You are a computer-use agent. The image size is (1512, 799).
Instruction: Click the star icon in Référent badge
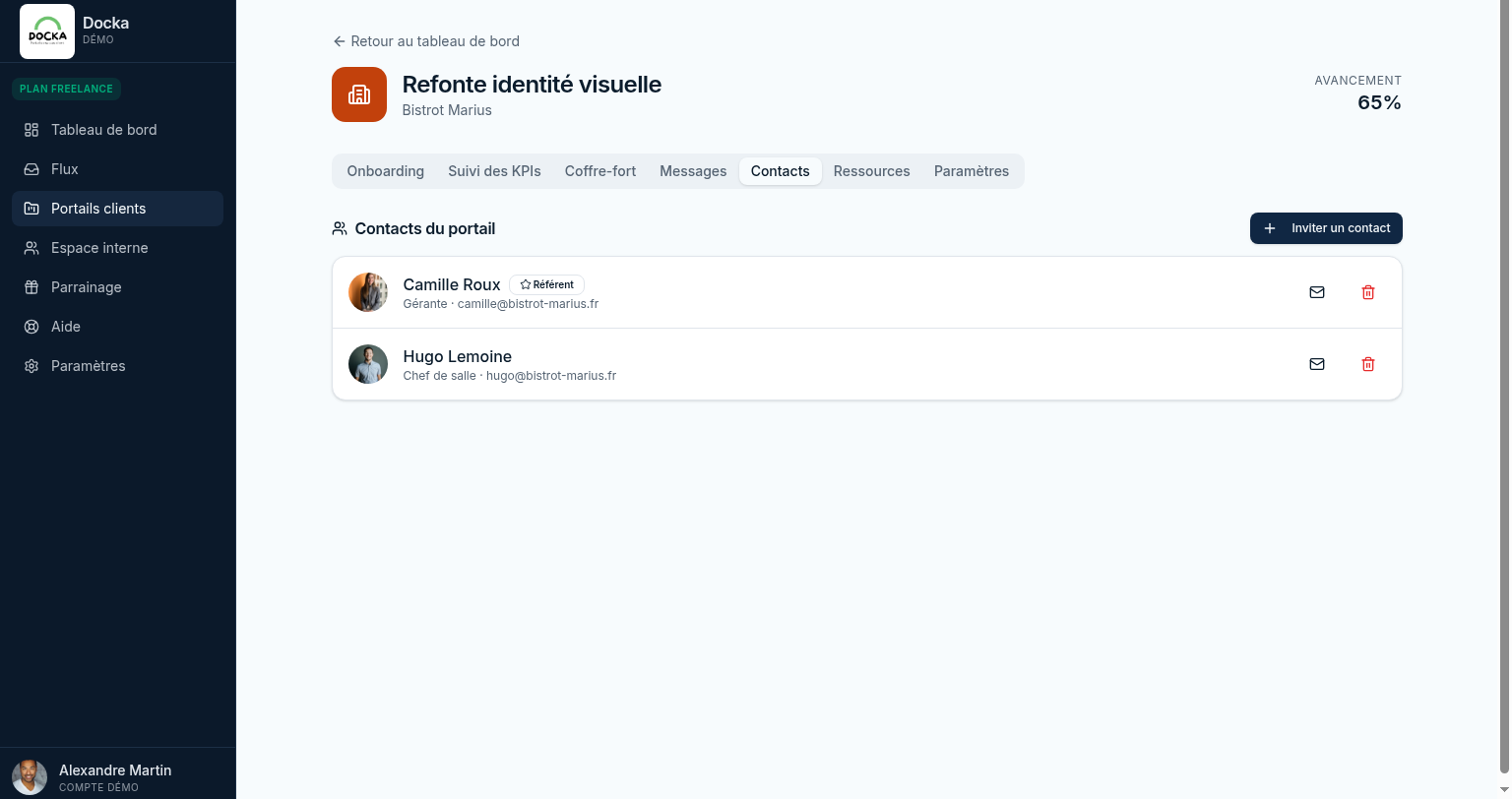point(526,284)
